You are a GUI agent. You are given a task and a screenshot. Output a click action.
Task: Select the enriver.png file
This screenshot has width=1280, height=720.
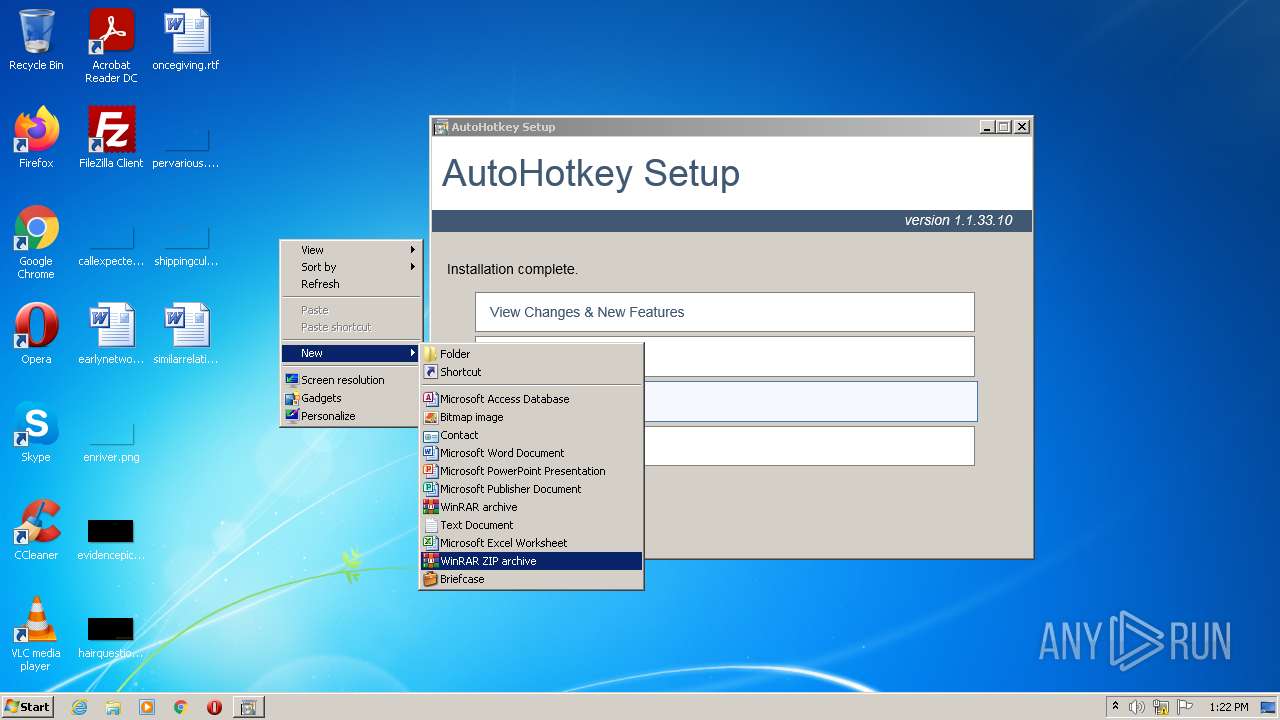click(111, 440)
